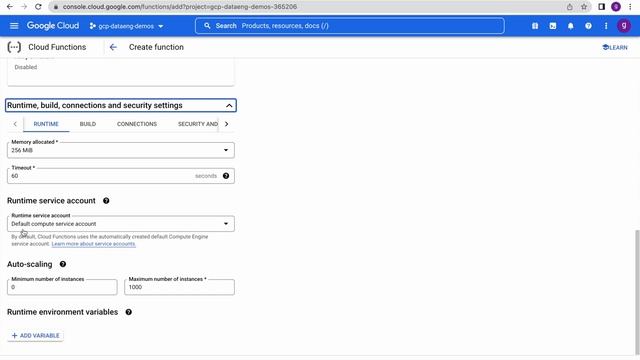Show help for Runtime service account

coord(106,201)
